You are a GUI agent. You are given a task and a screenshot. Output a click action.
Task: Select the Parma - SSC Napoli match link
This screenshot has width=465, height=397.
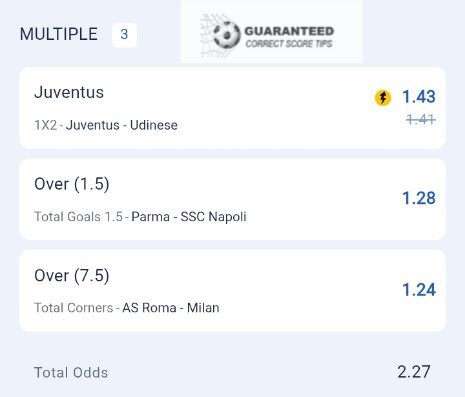point(189,217)
